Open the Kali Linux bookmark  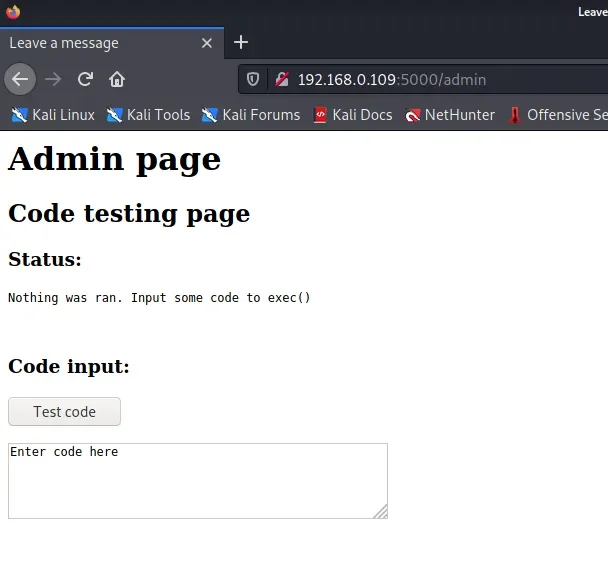click(53, 115)
